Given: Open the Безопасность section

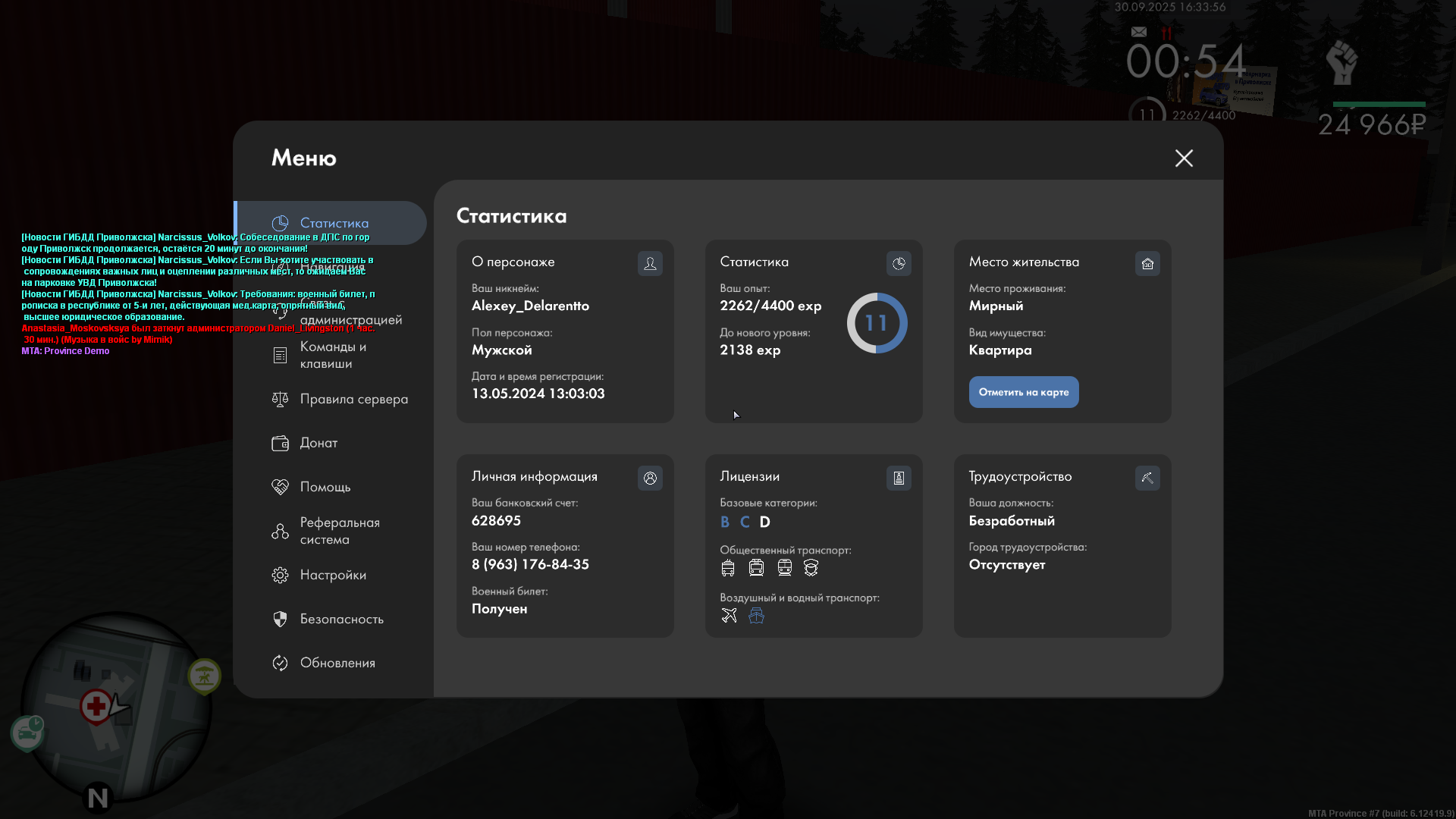Looking at the screenshot, I should click(x=341, y=619).
